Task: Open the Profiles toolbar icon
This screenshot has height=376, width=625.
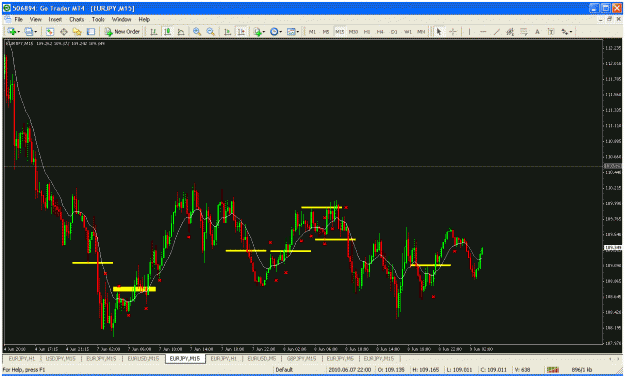Action: [x=29, y=31]
